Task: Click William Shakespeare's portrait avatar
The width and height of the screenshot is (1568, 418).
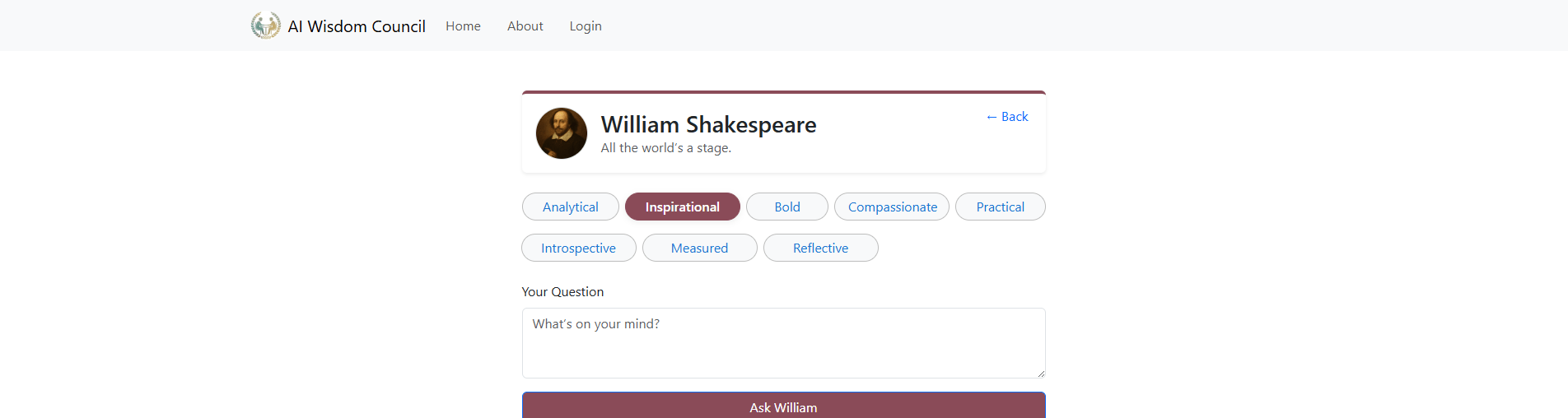Action: pyautogui.click(x=561, y=133)
